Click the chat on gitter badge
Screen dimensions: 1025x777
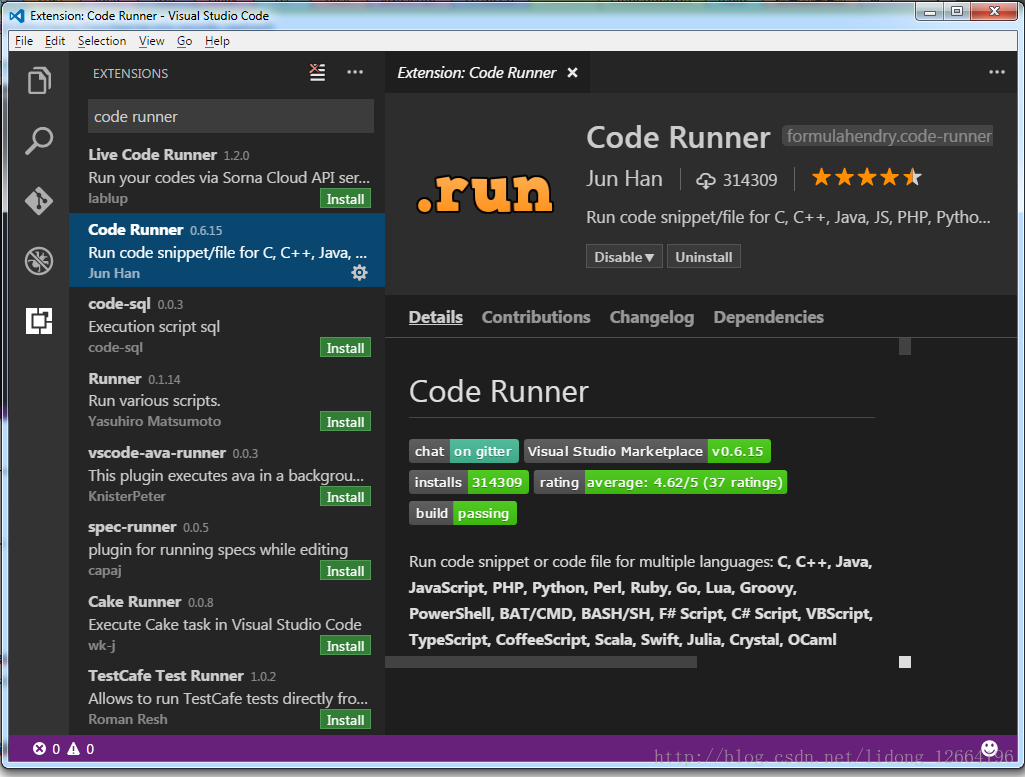tap(463, 452)
